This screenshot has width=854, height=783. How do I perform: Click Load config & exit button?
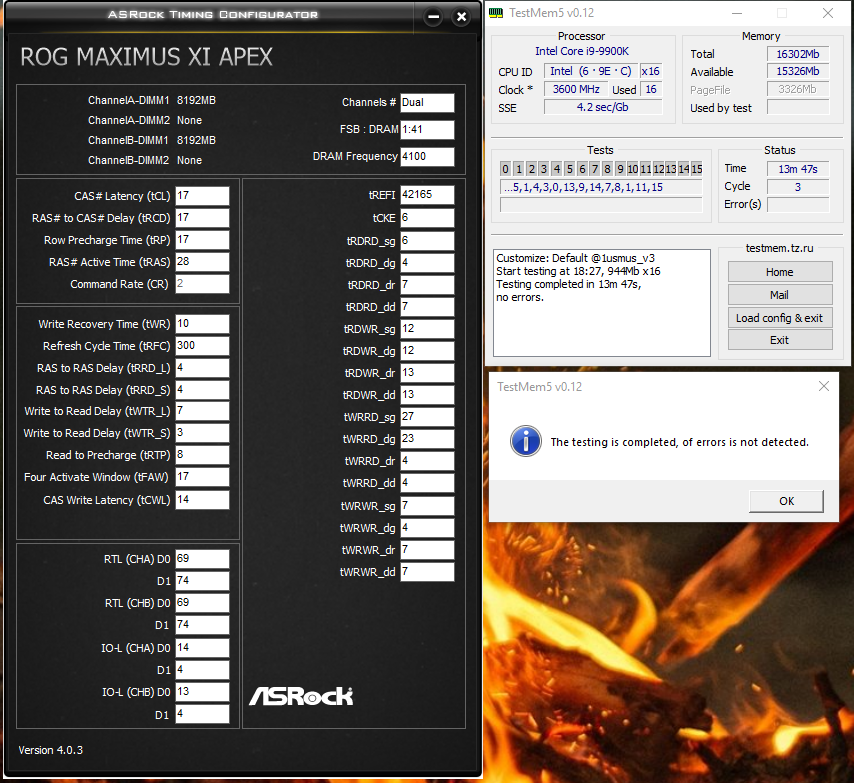(780, 317)
